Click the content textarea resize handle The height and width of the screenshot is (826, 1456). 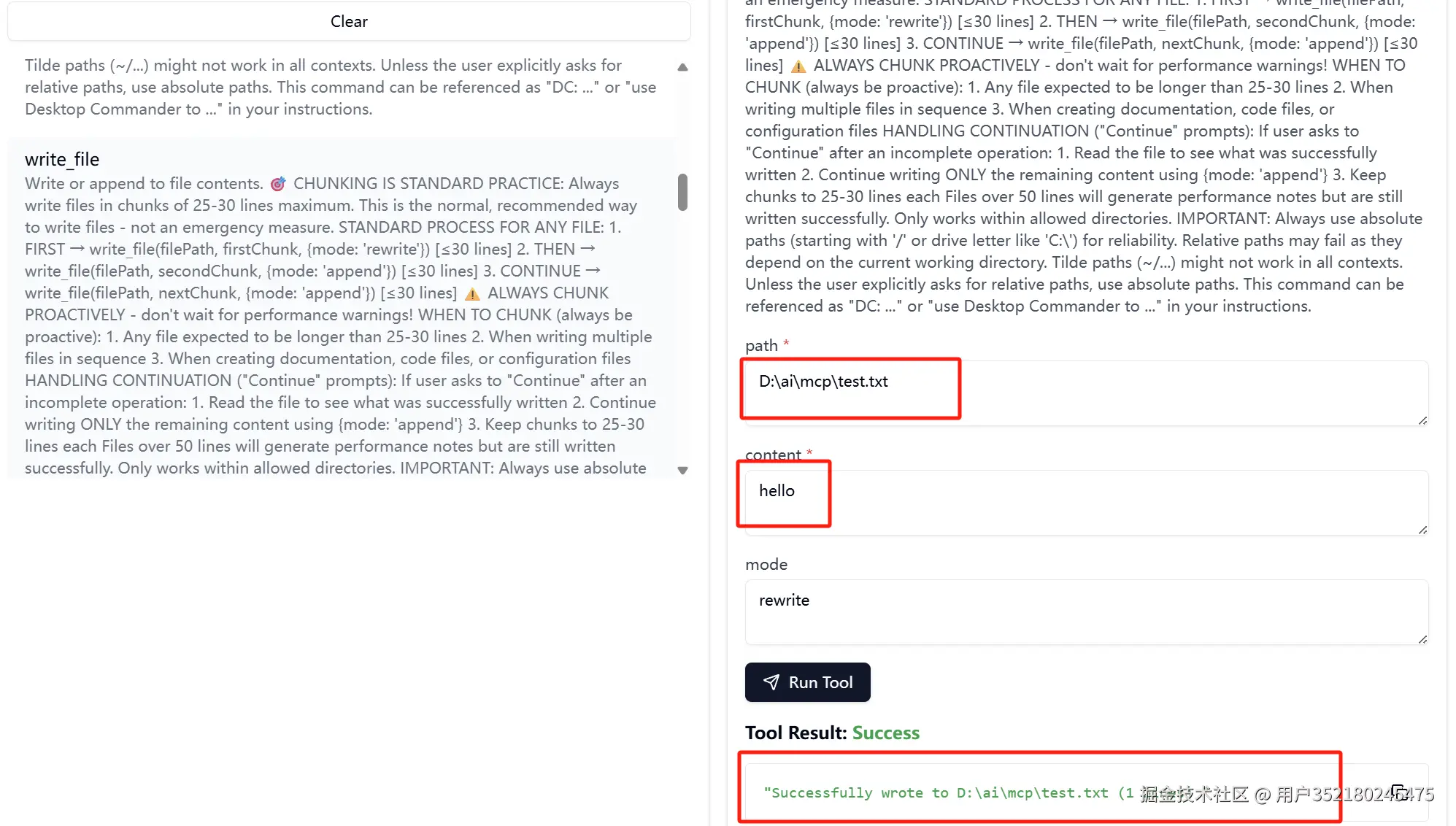click(x=1422, y=530)
